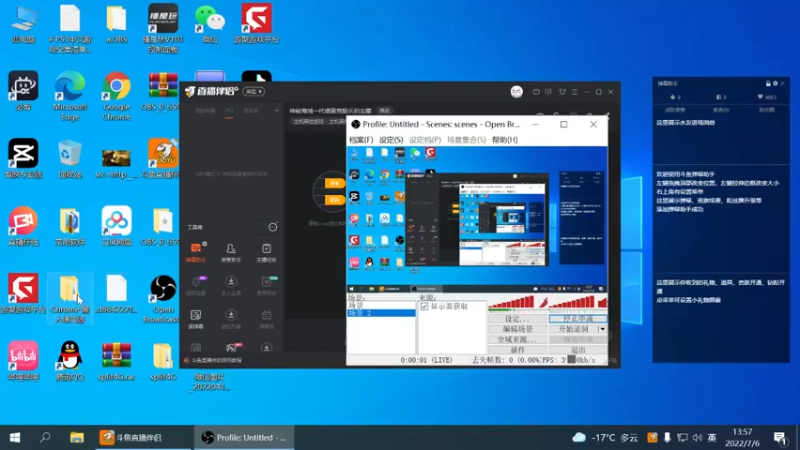Open 主播任务 checklist icon in Douyu toolbox
The width and height of the screenshot is (800, 450).
266,252
